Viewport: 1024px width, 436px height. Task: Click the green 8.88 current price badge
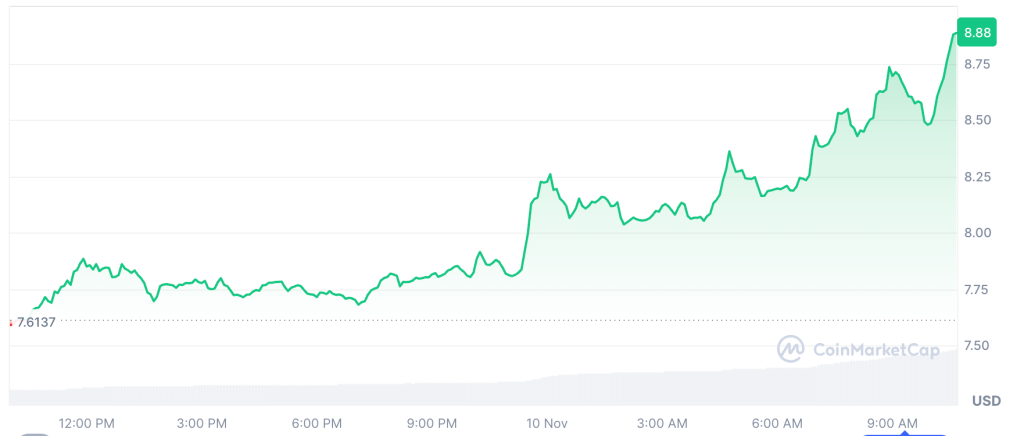tap(977, 33)
